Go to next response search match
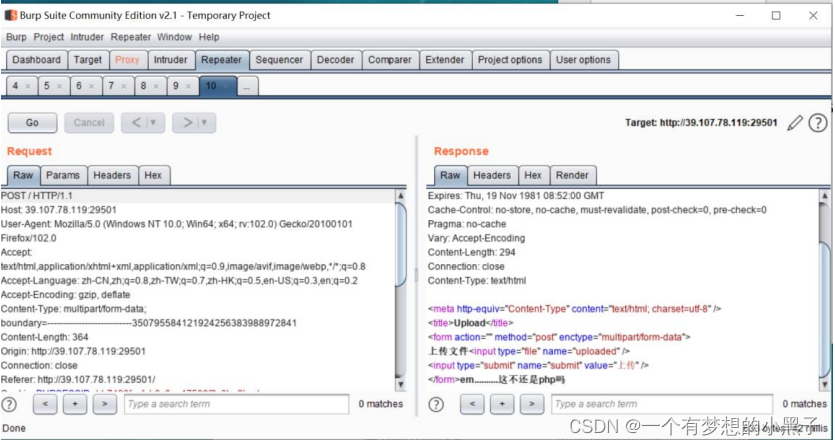The image size is (835, 445). tap(531, 404)
